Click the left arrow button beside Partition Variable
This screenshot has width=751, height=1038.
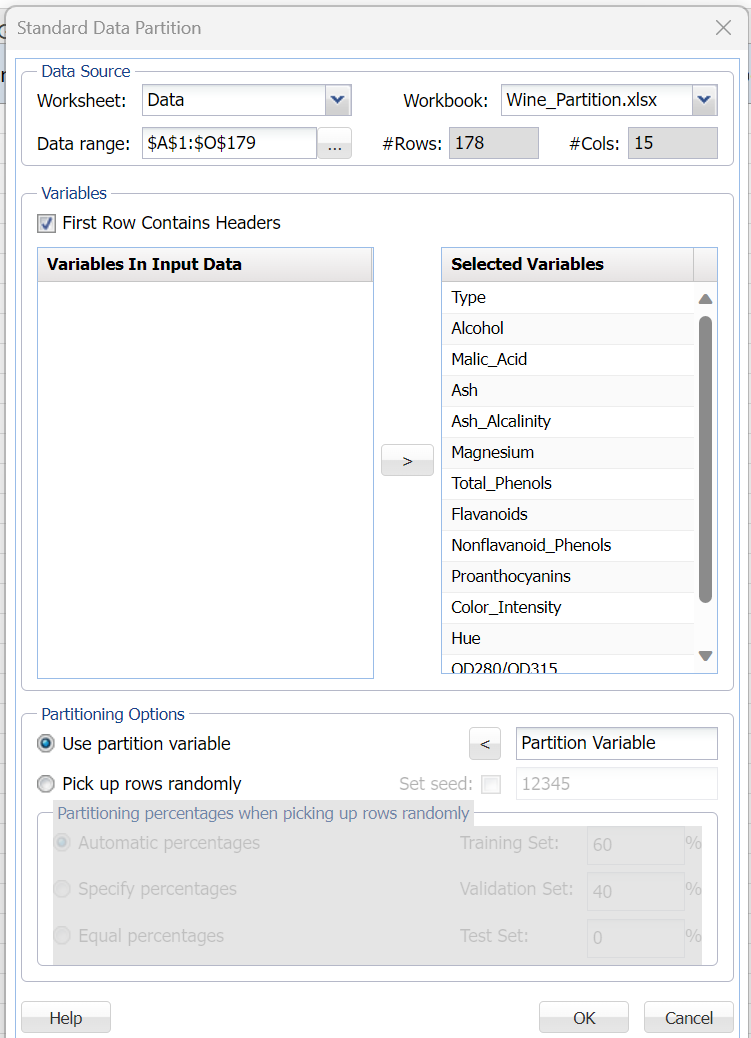pos(485,744)
